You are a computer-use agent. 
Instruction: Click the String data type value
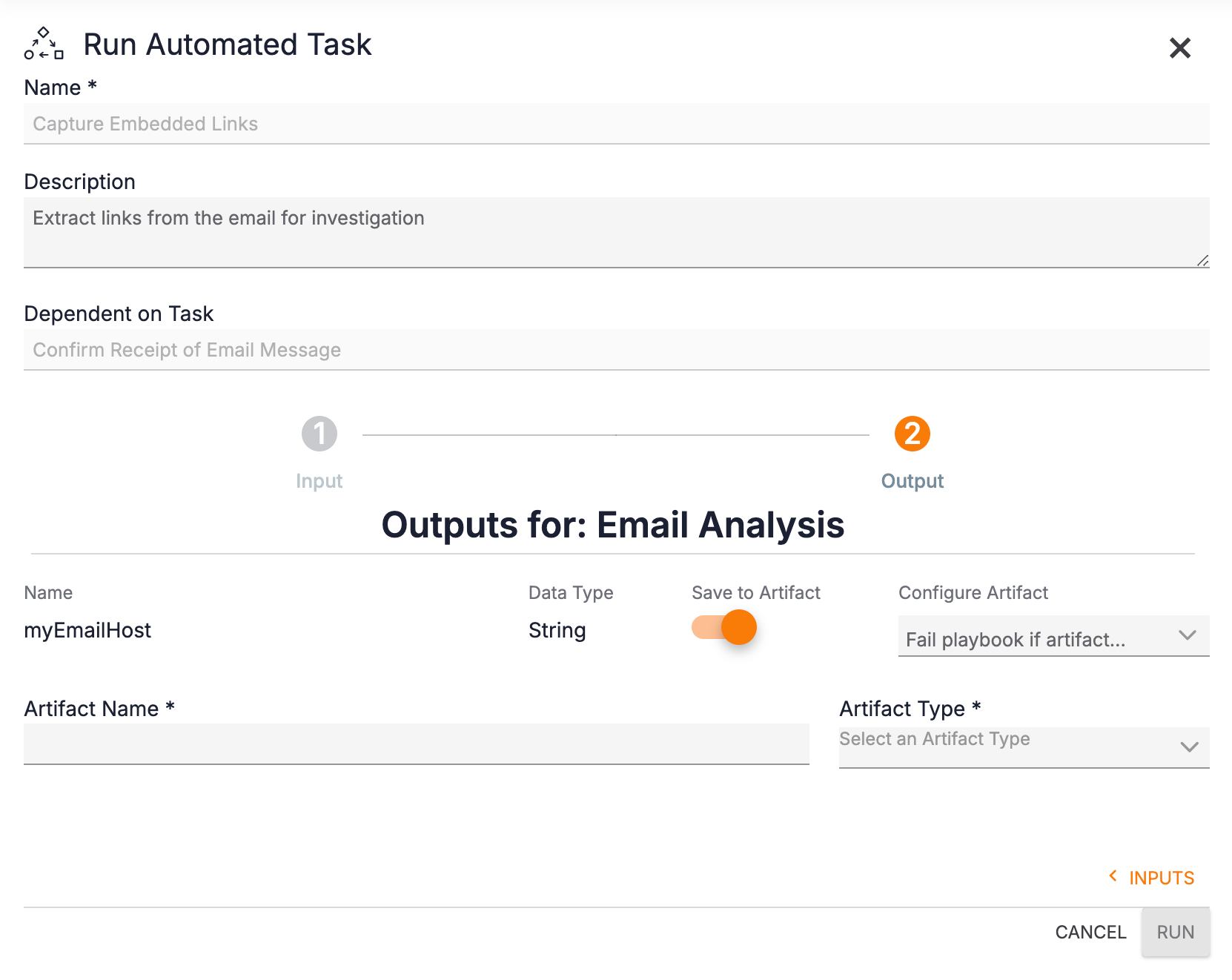557,630
